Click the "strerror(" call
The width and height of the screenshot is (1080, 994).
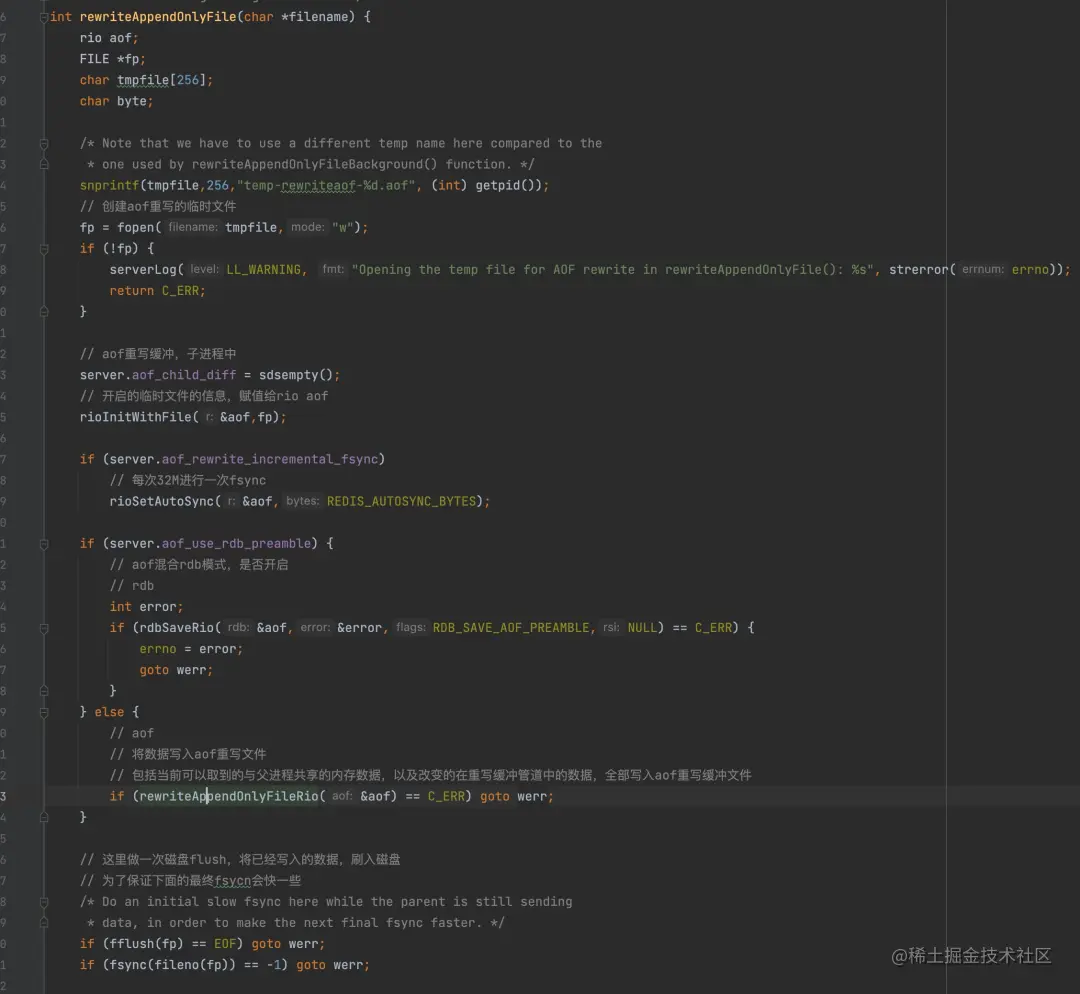point(922,269)
